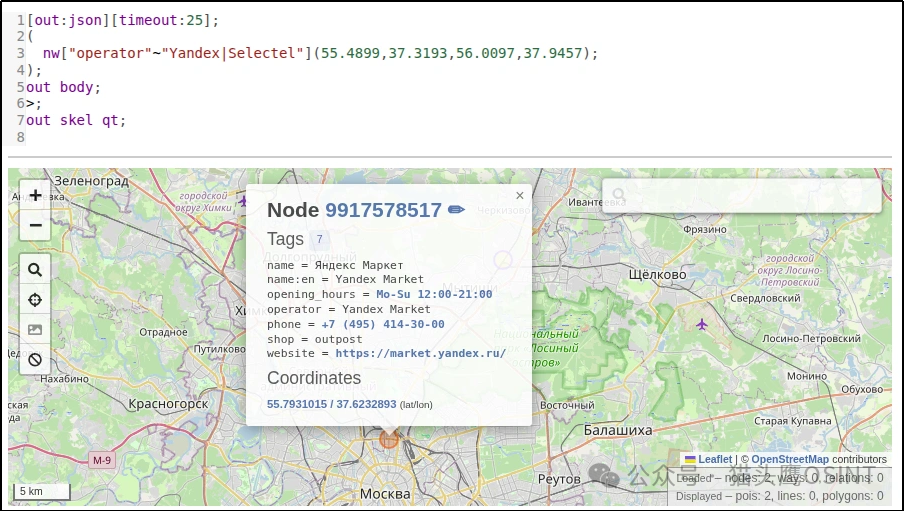Viewport: 904px width, 511px height.
Task: Zoom in on the map
Action: tap(35, 196)
